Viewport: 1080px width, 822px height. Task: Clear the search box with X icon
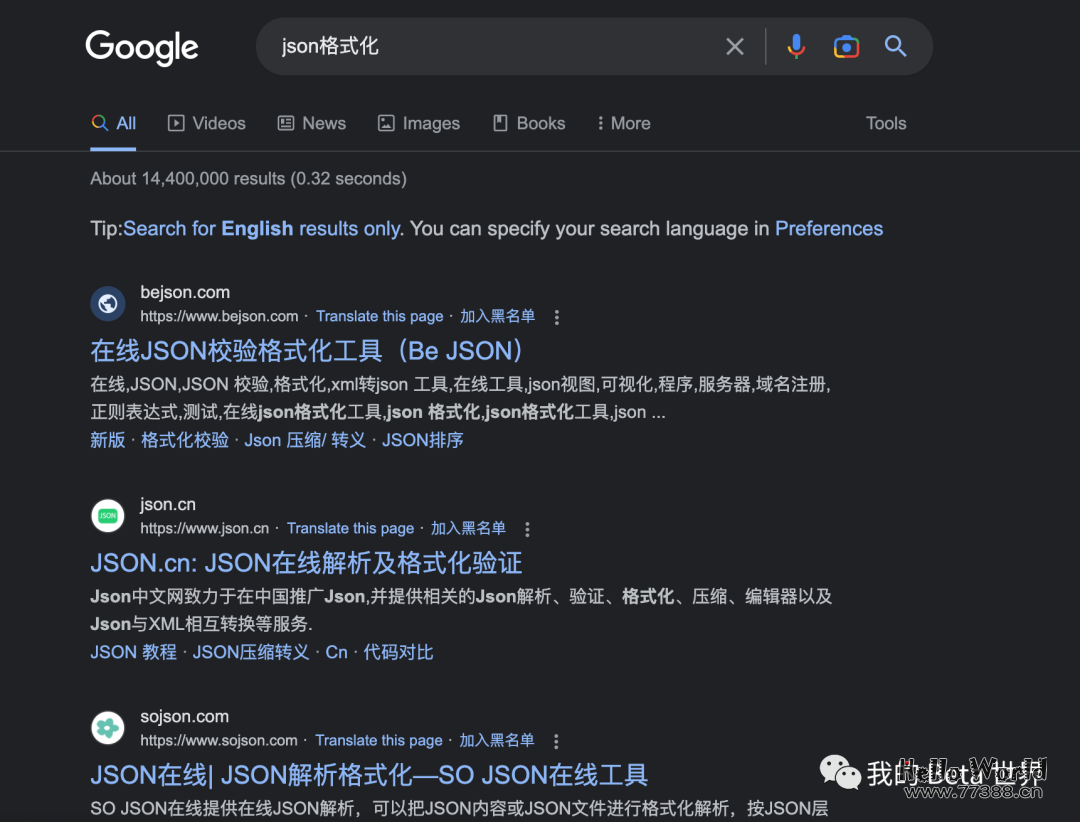735,47
